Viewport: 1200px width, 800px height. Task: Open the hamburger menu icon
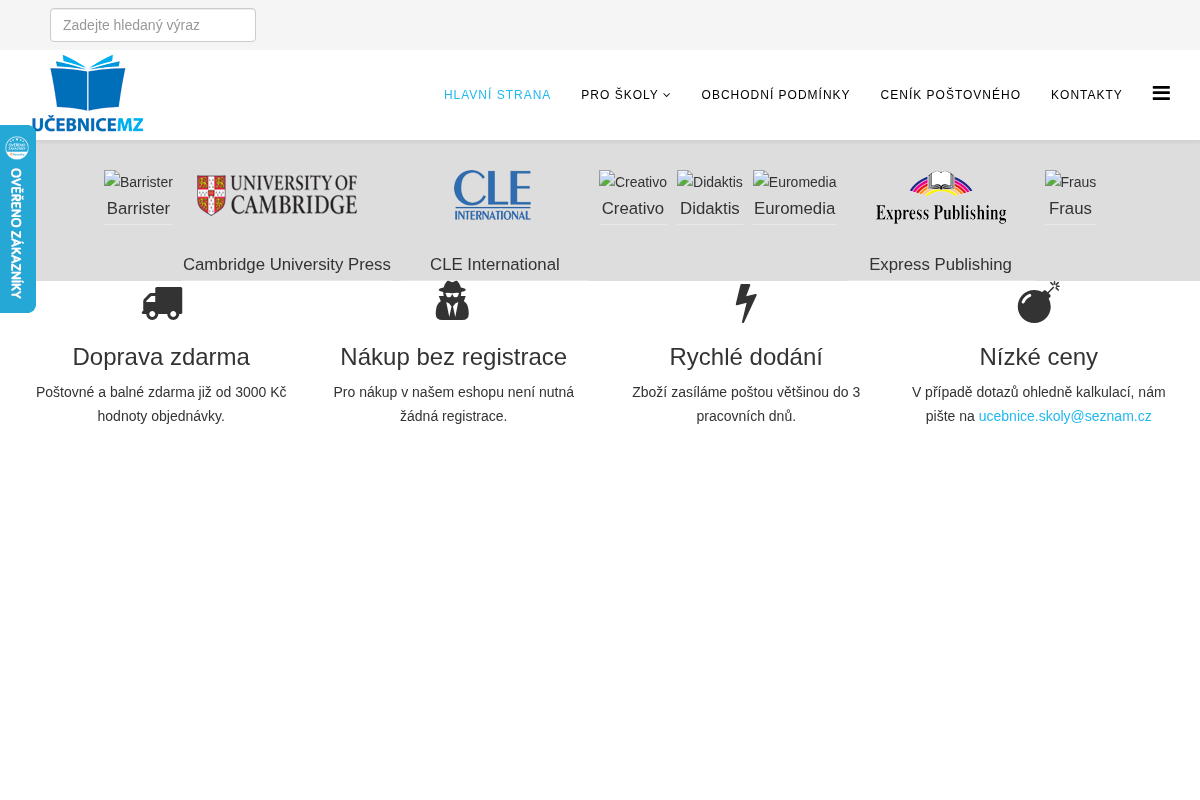1161,93
